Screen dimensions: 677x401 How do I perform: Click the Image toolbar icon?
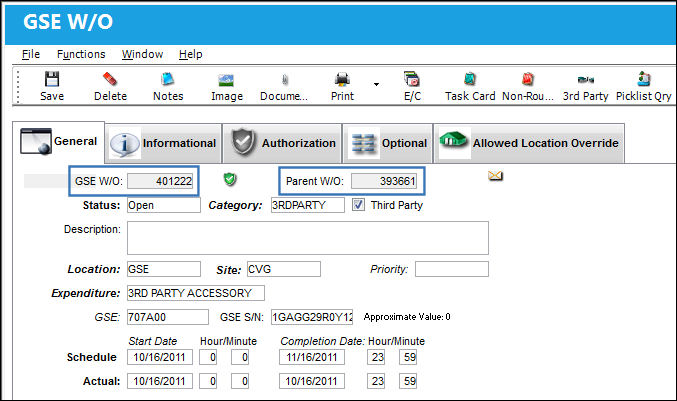tap(226, 80)
